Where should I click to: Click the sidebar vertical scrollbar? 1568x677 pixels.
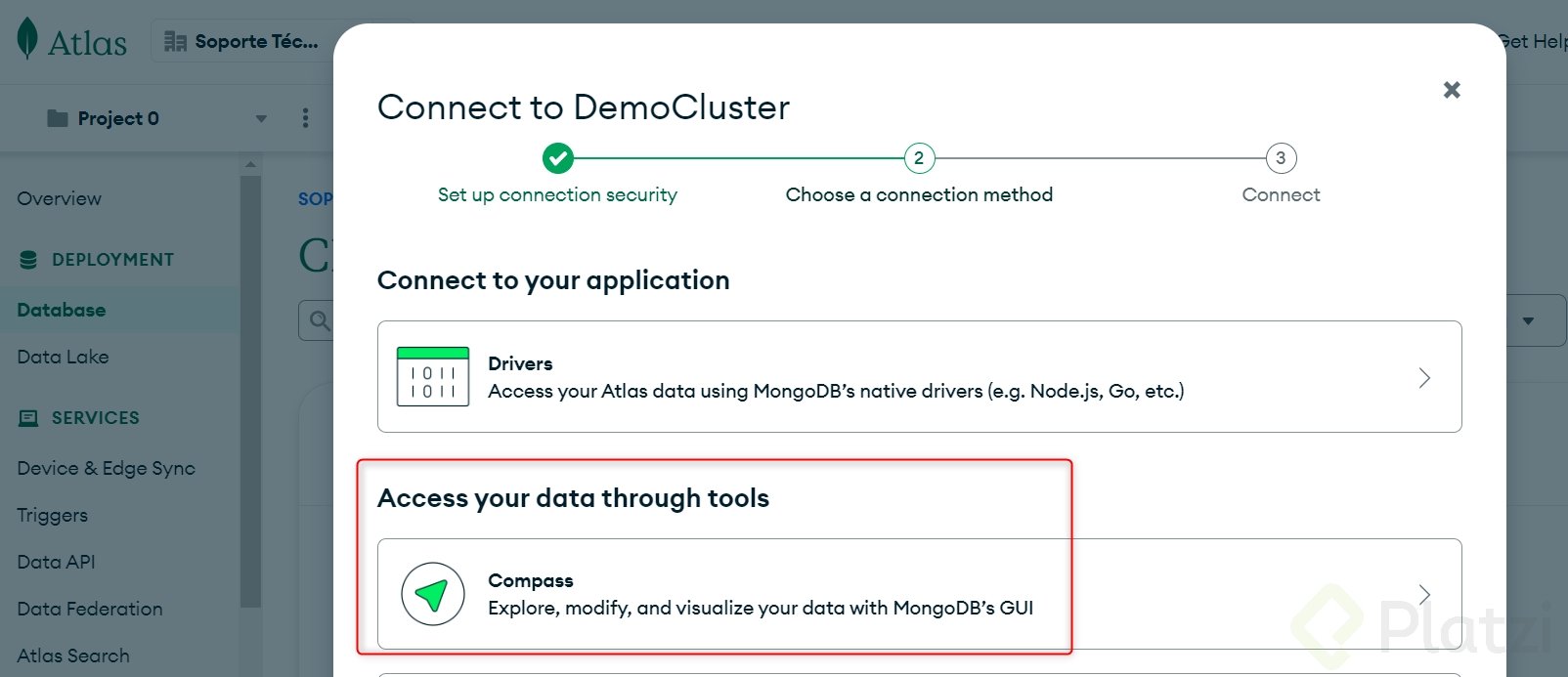(250, 391)
